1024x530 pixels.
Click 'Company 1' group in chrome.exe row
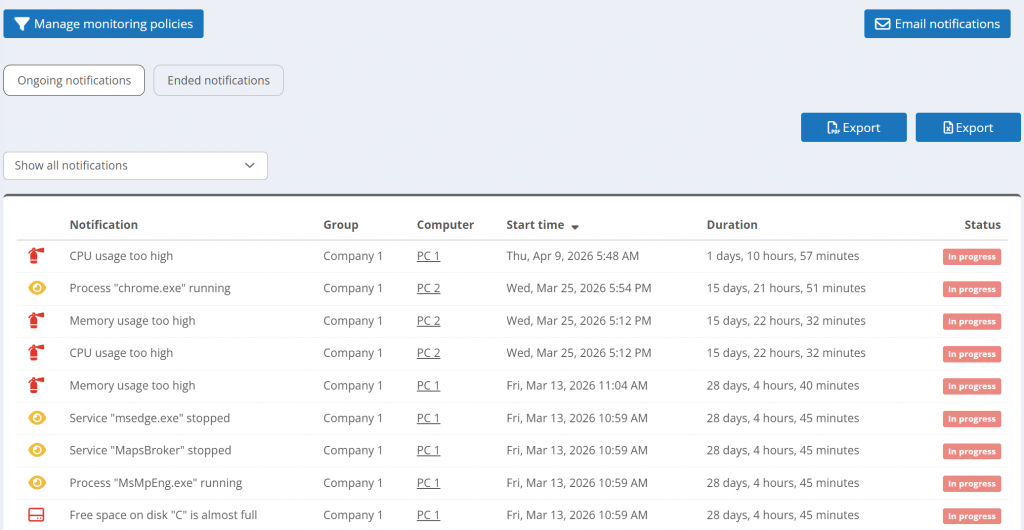click(353, 288)
